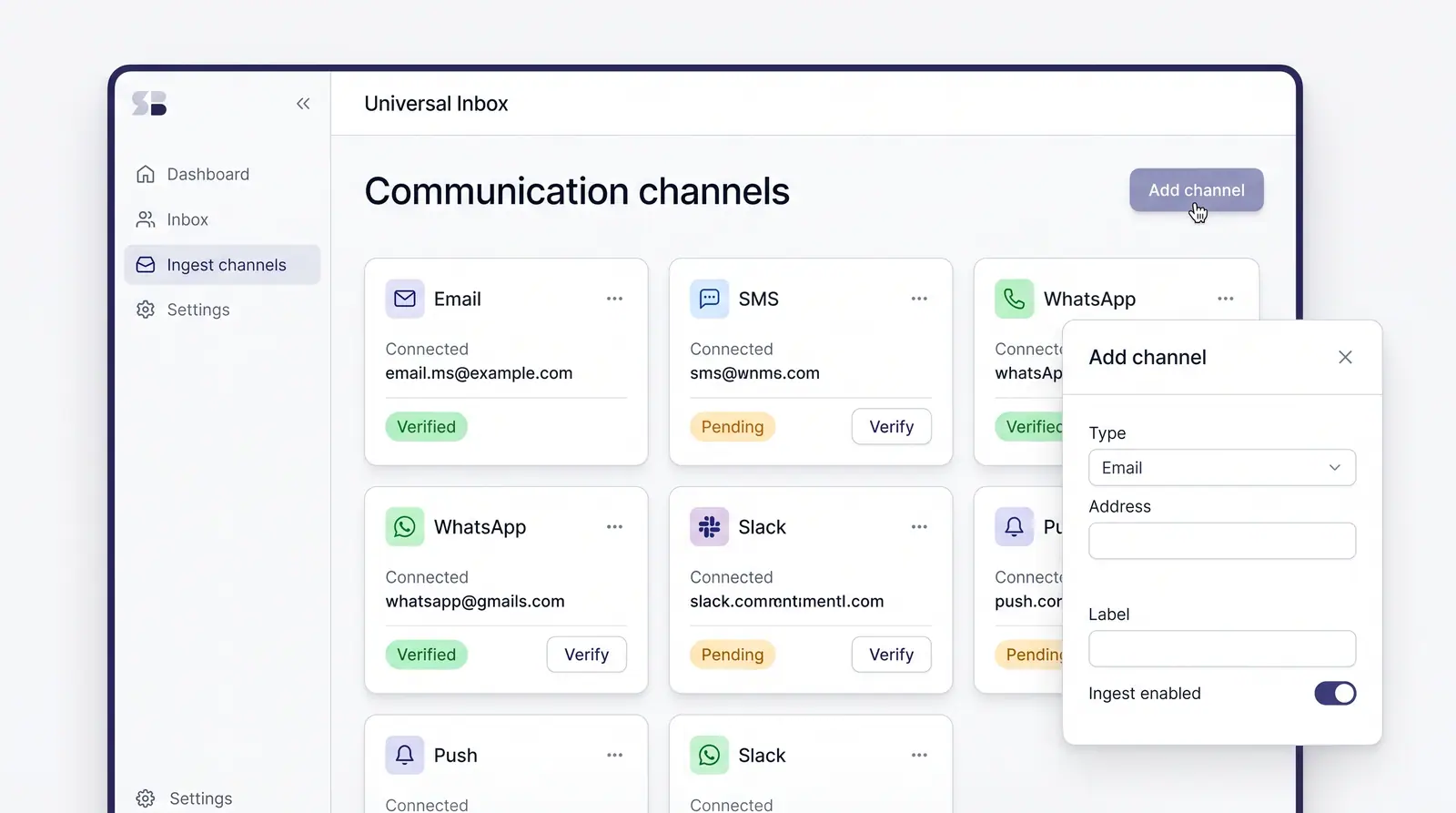Select Ingest channels in sidebar
The image size is (1456, 813).
point(222,265)
